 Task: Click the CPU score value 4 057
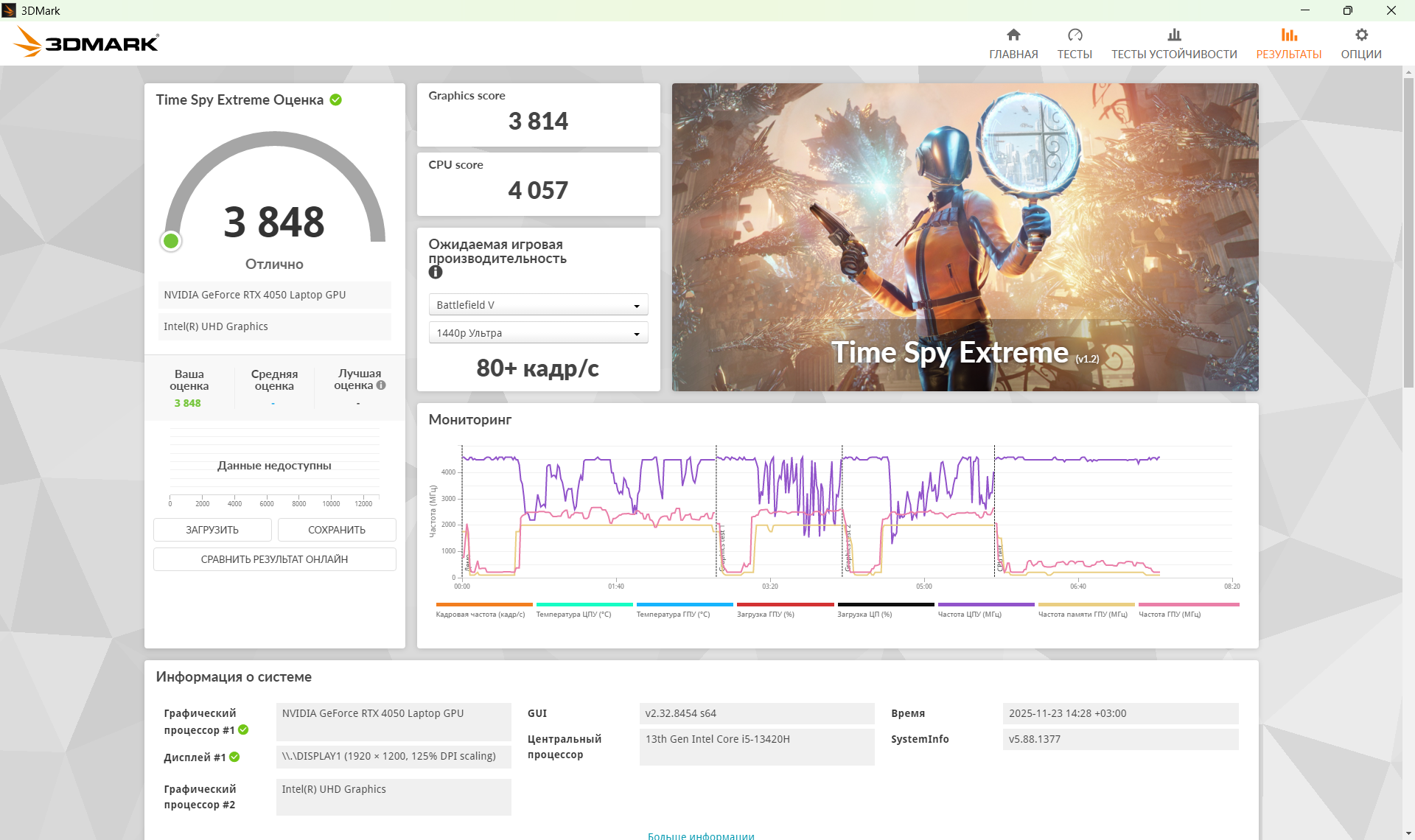[538, 190]
